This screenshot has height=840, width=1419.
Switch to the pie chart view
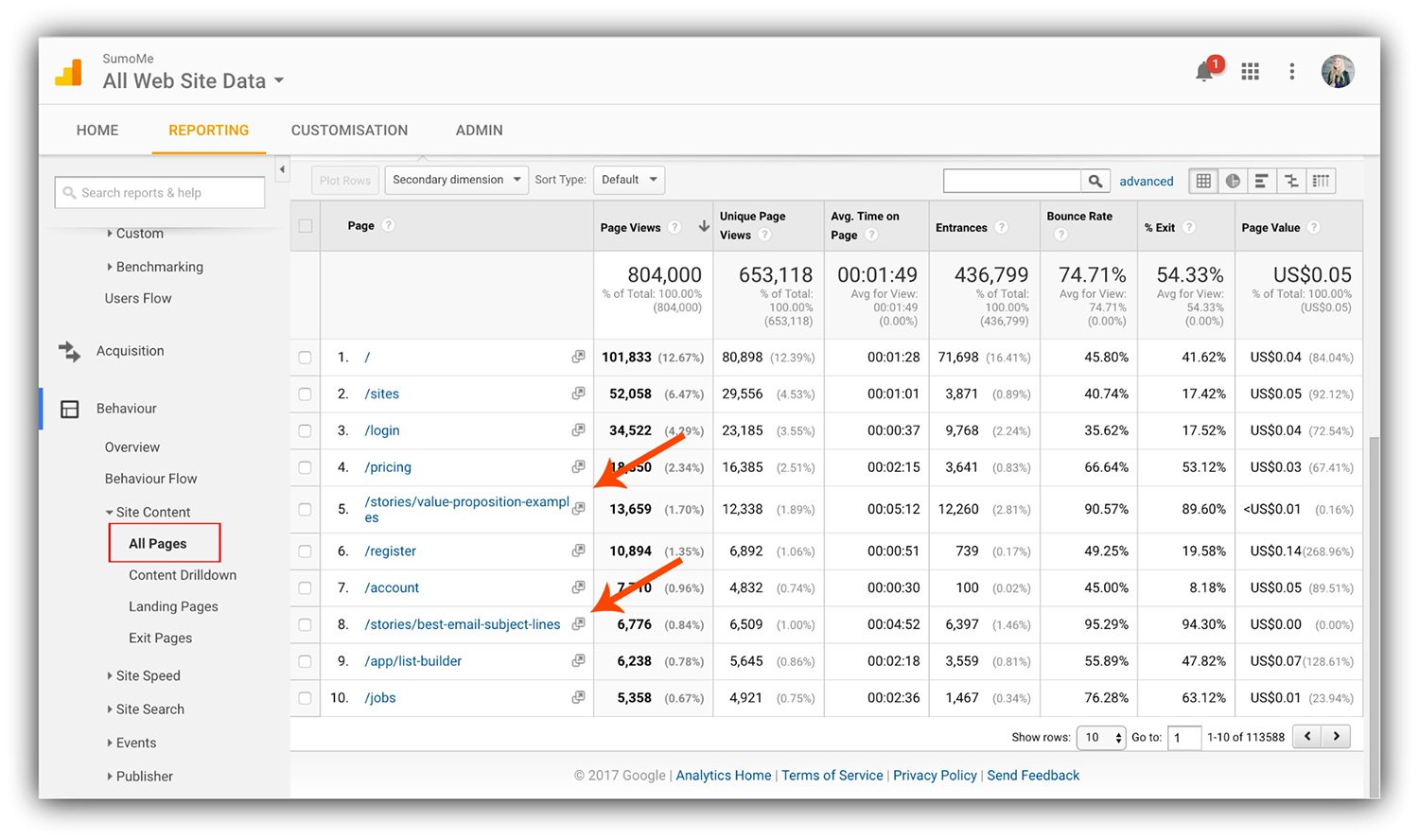tap(1233, 180)
